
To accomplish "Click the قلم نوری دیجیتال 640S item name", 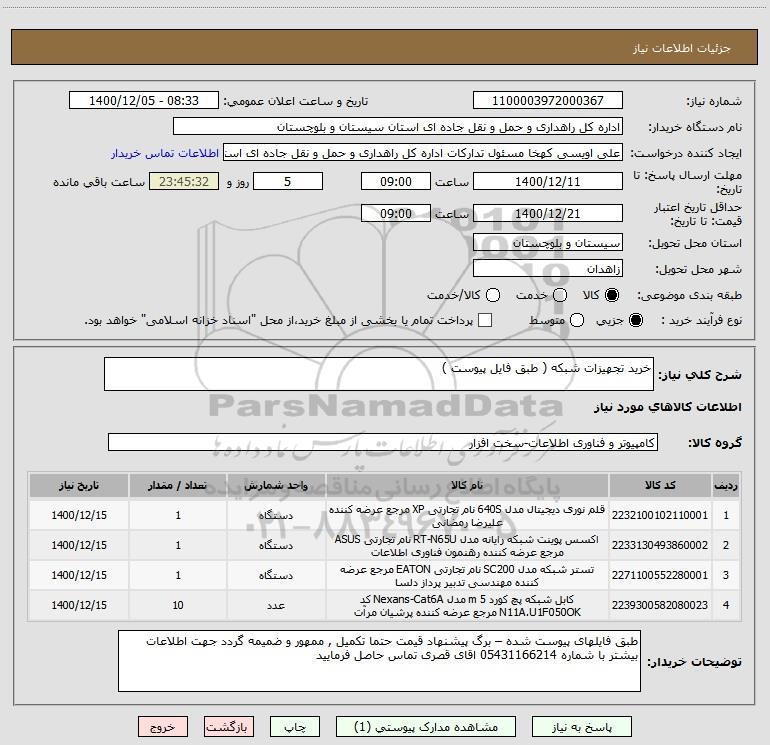I will coord(467,515).
